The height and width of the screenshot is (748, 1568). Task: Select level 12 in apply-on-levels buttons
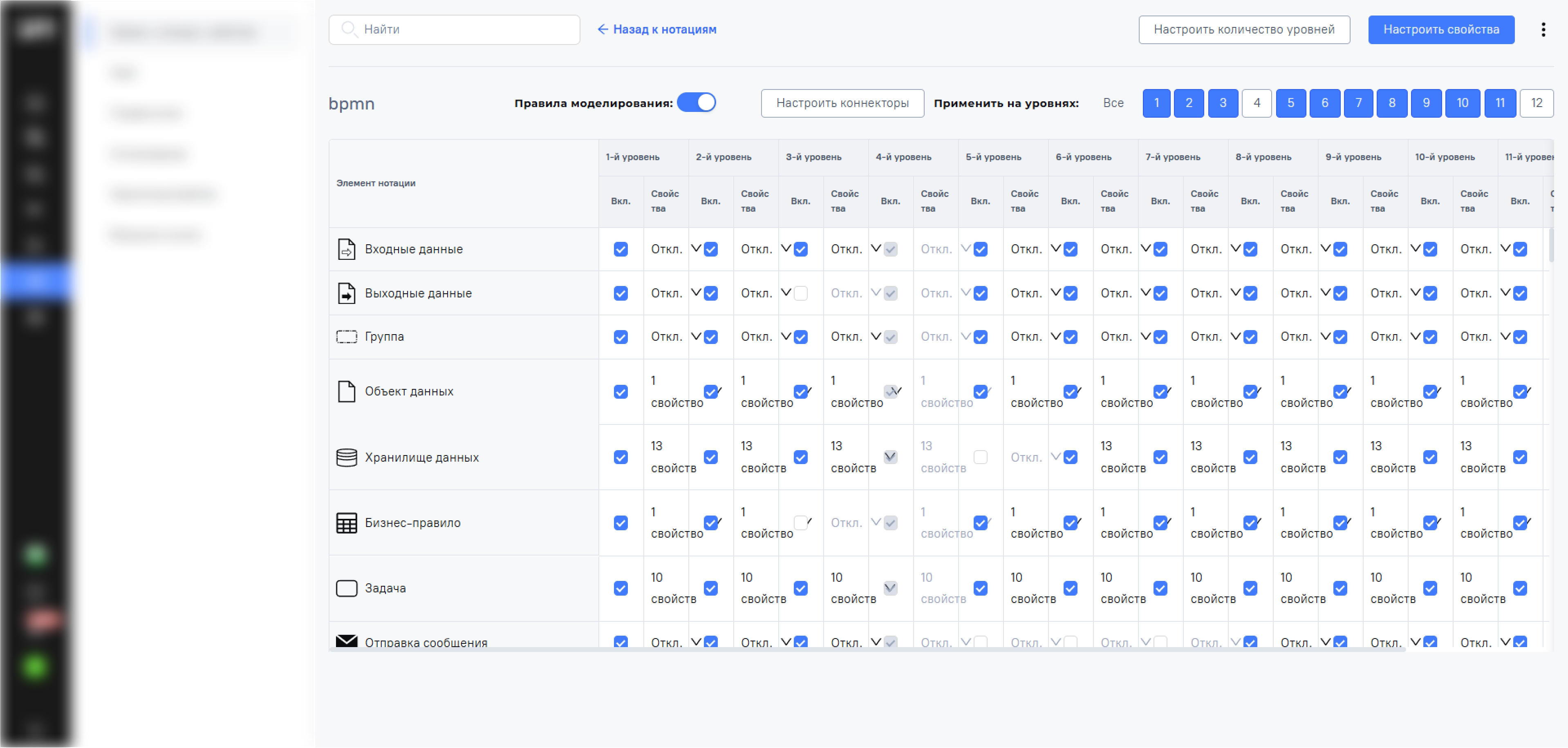coord(1537,103)
